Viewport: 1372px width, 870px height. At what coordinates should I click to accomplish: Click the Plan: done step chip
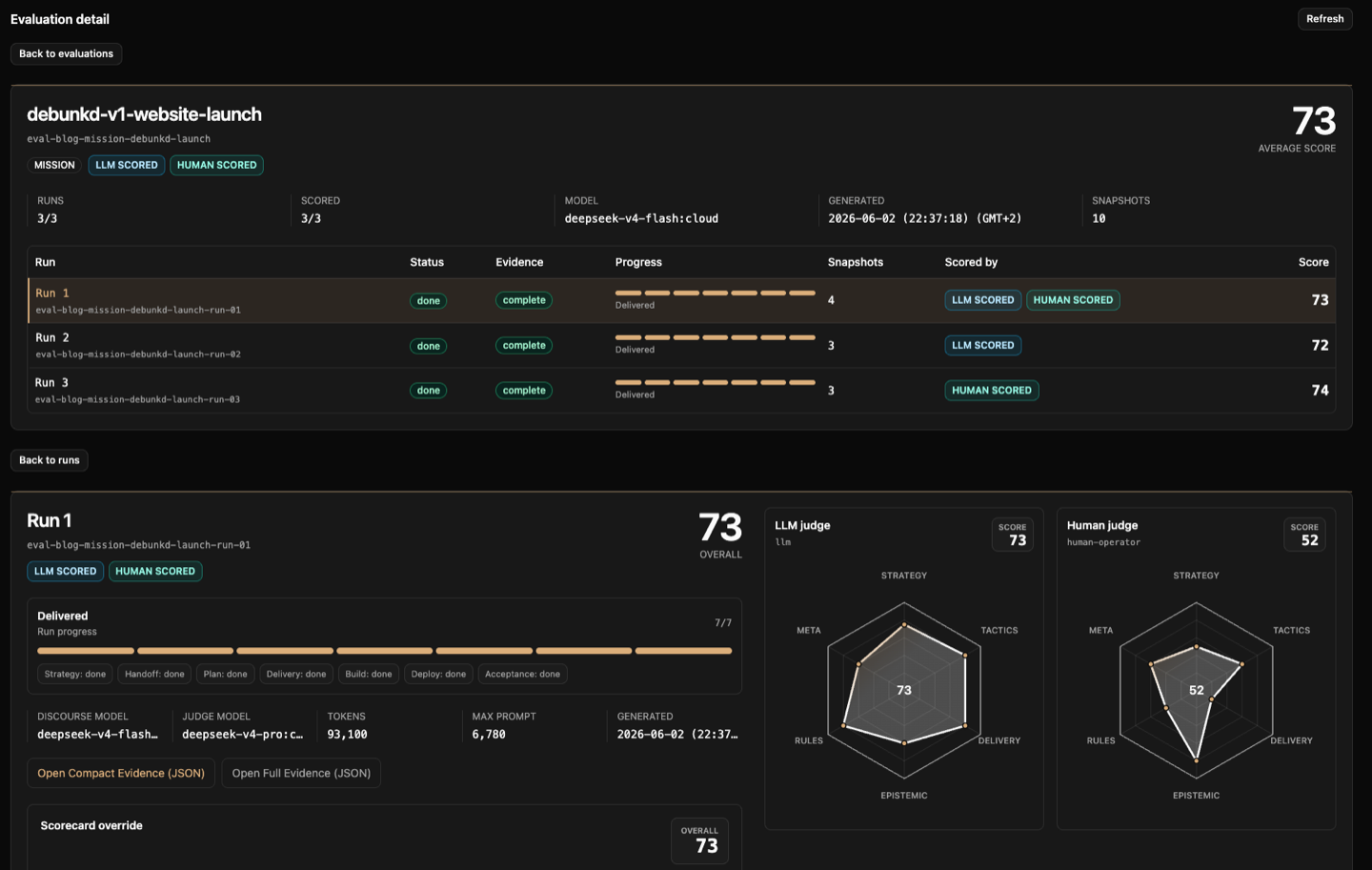[225, 674]
